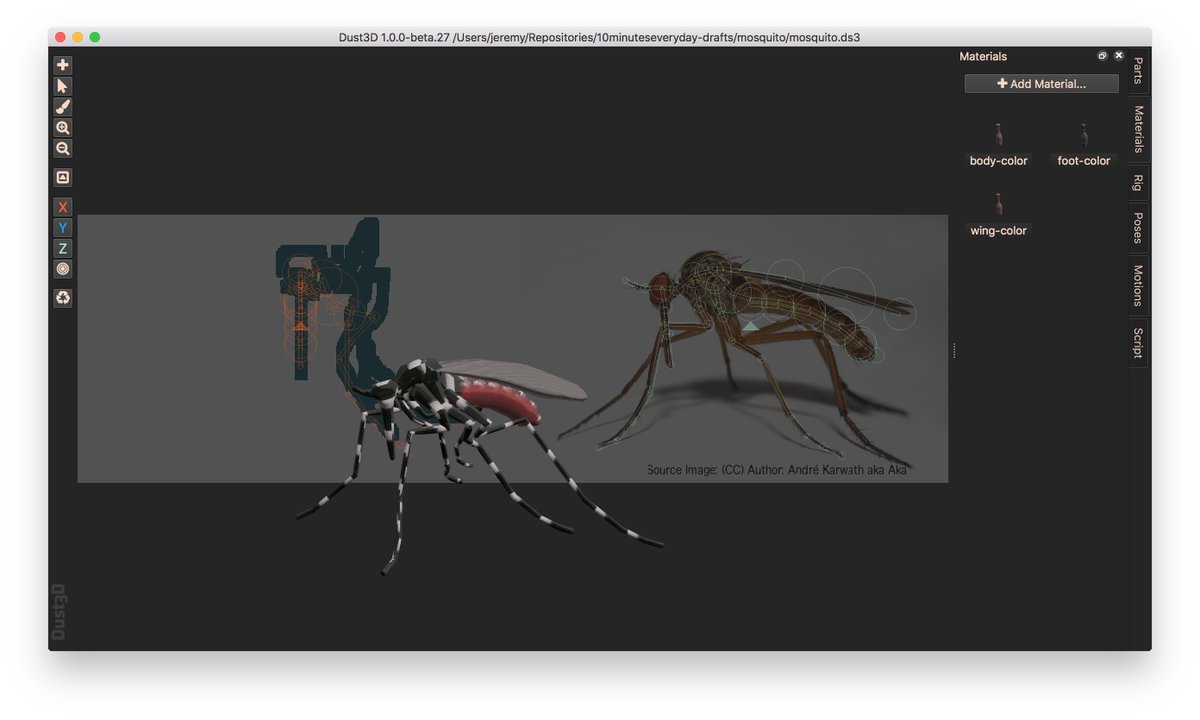Activate the Select arrow tool
This screenshot has width=1200, height=720.
[x=63, y=86]
